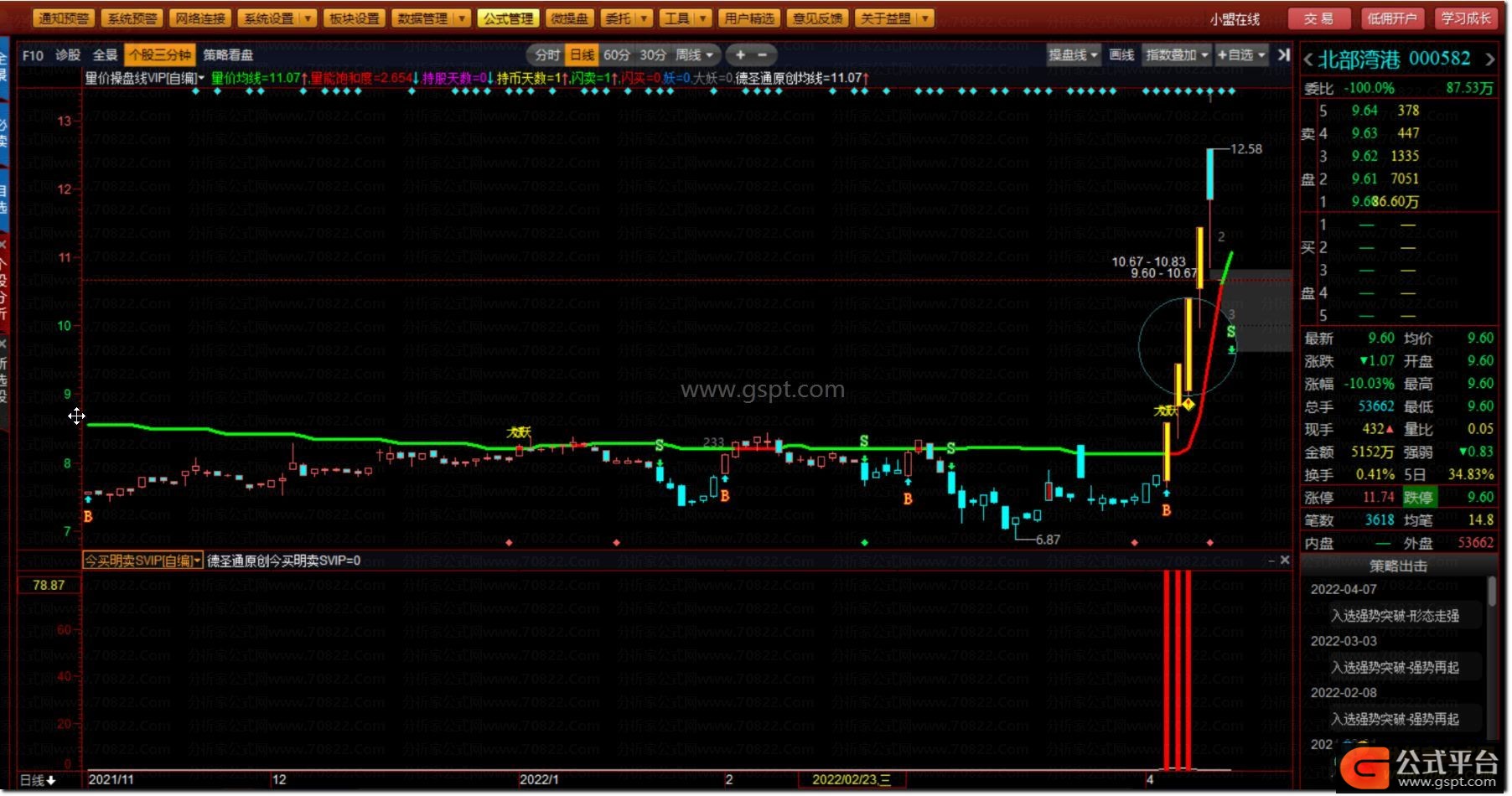Open 小盟在线 support link

(x=1235, y=19)
